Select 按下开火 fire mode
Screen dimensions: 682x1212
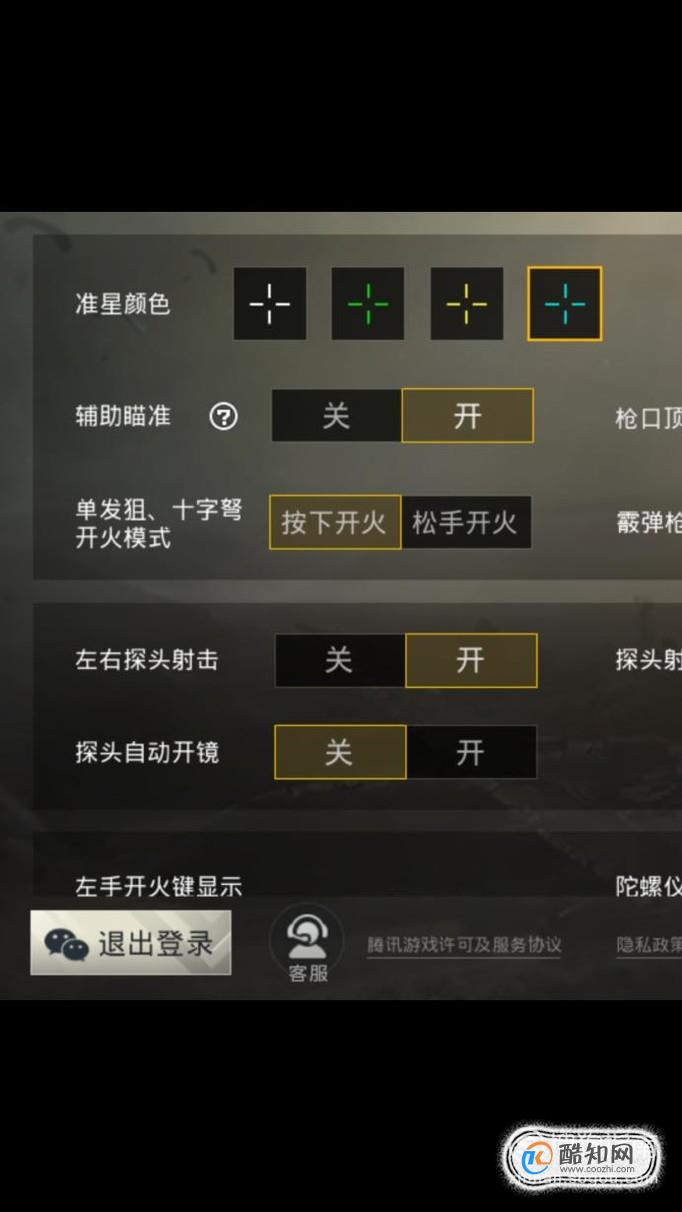click(x=335, y=522)
